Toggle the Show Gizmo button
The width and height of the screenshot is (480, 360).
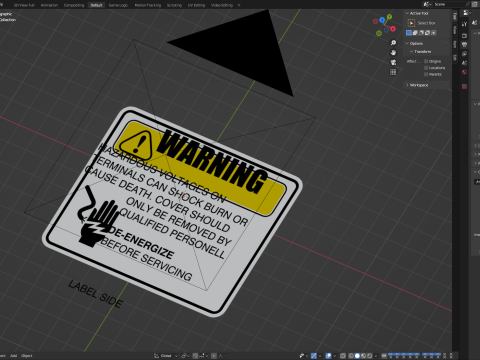[314, 356]
